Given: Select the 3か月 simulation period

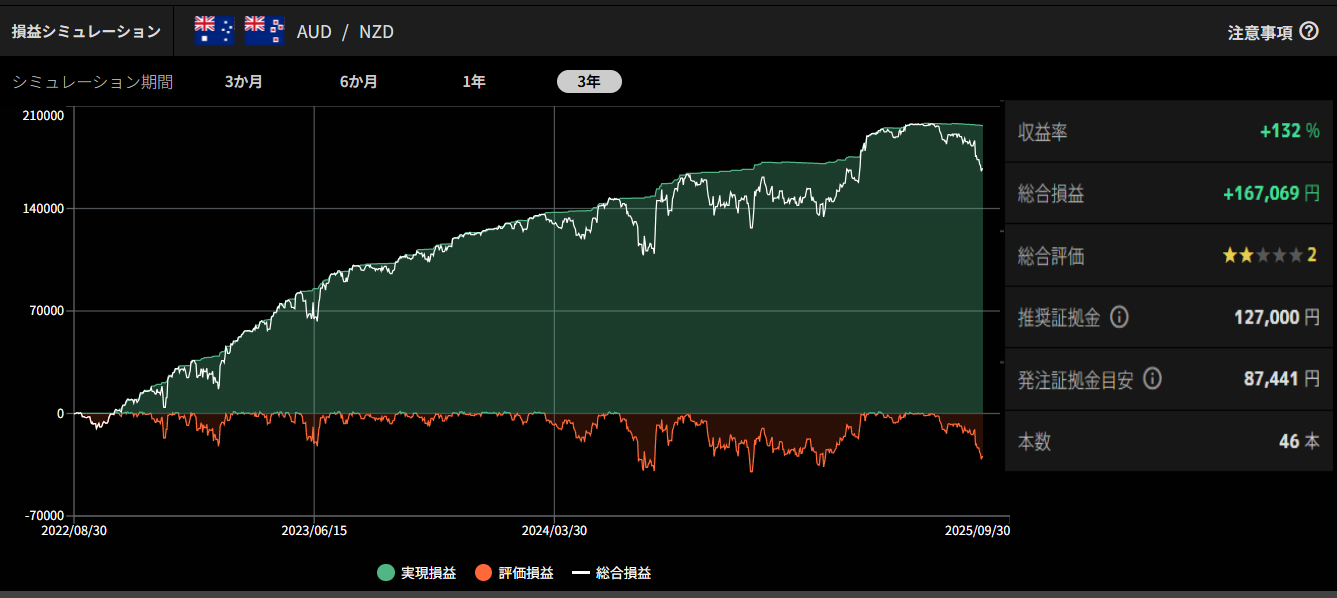Looking at the screenshot, I should coord(244,82).
